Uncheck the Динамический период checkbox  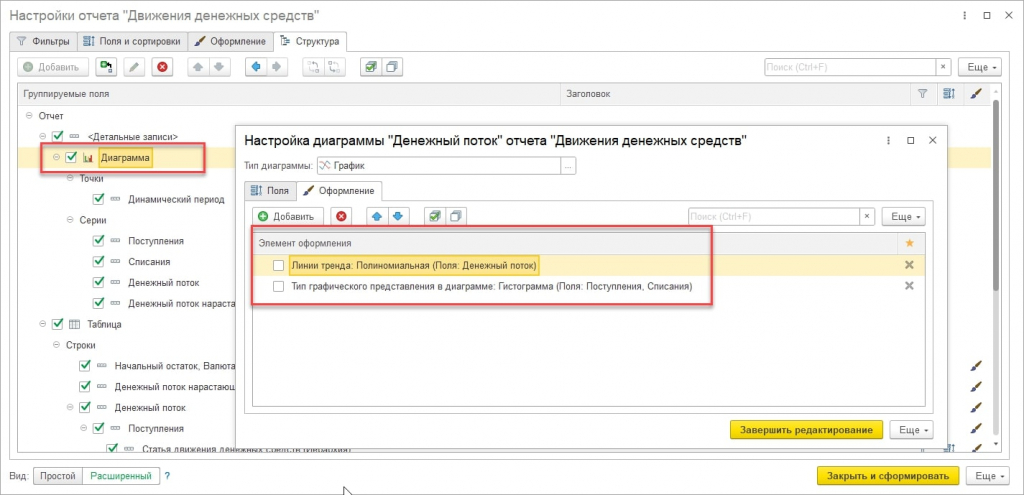pos(99,199)
